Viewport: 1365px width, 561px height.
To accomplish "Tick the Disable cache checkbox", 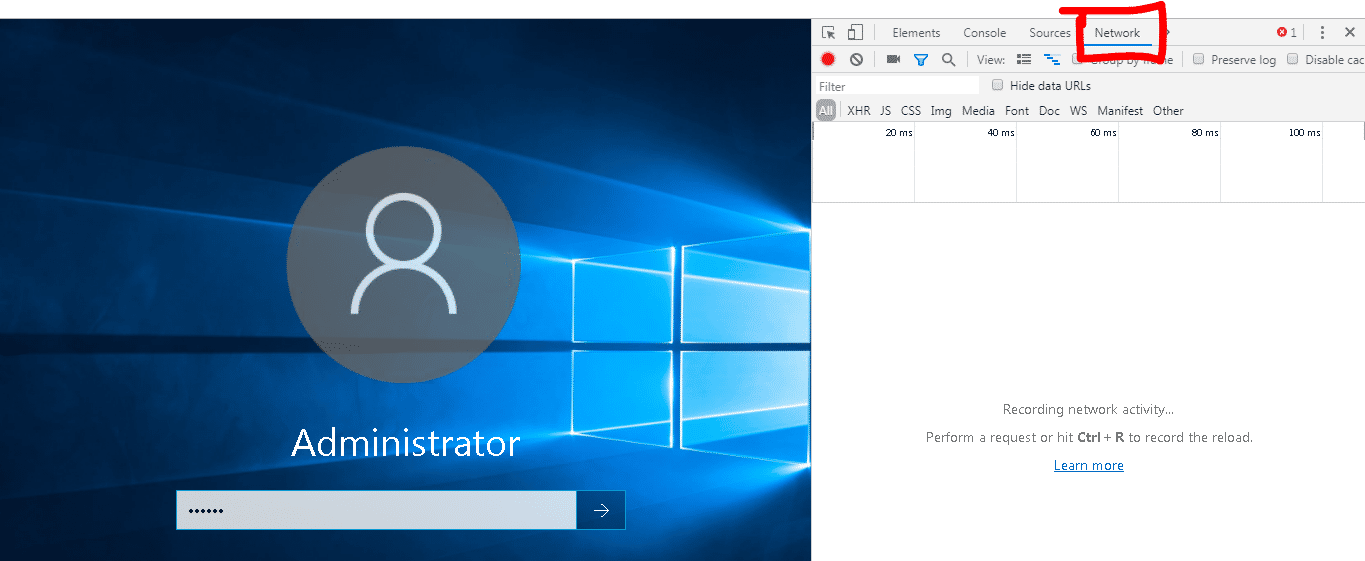I will coord(1292,60).
